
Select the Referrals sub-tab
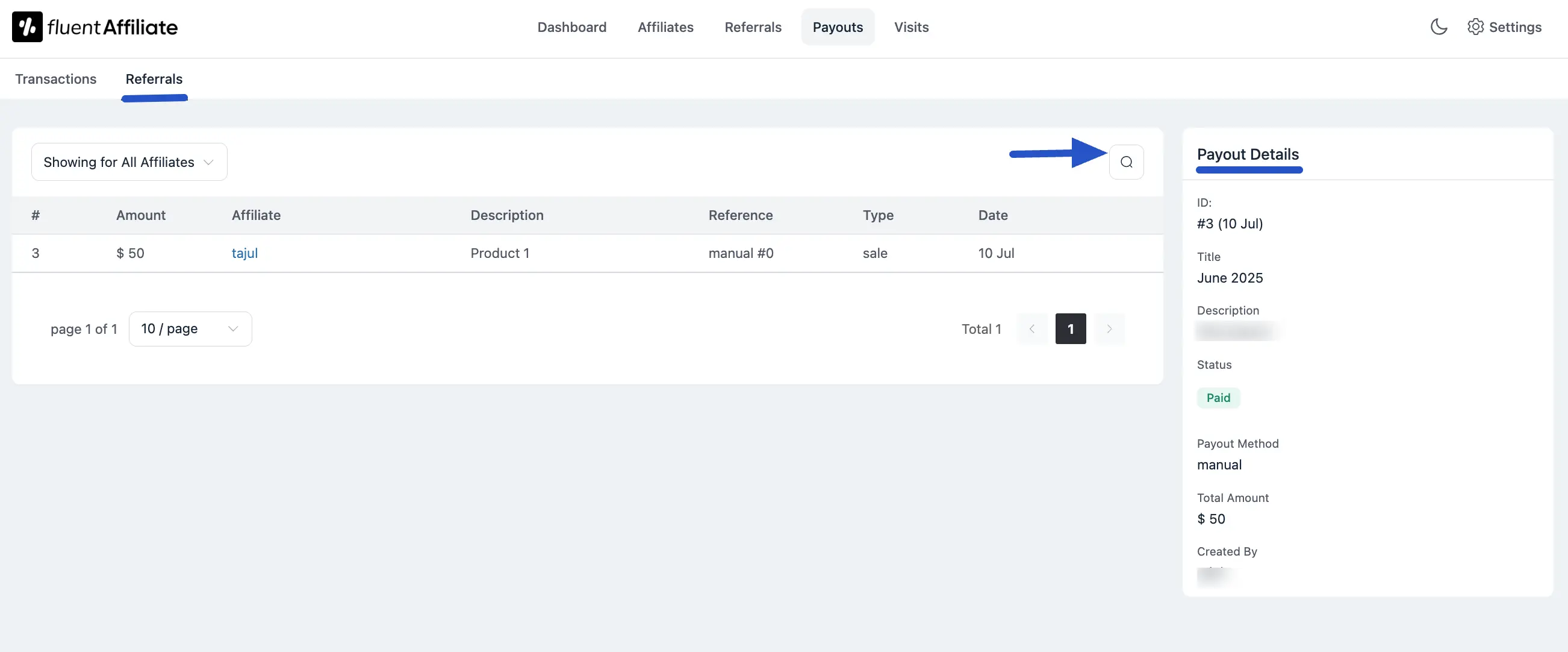[154, 79]
